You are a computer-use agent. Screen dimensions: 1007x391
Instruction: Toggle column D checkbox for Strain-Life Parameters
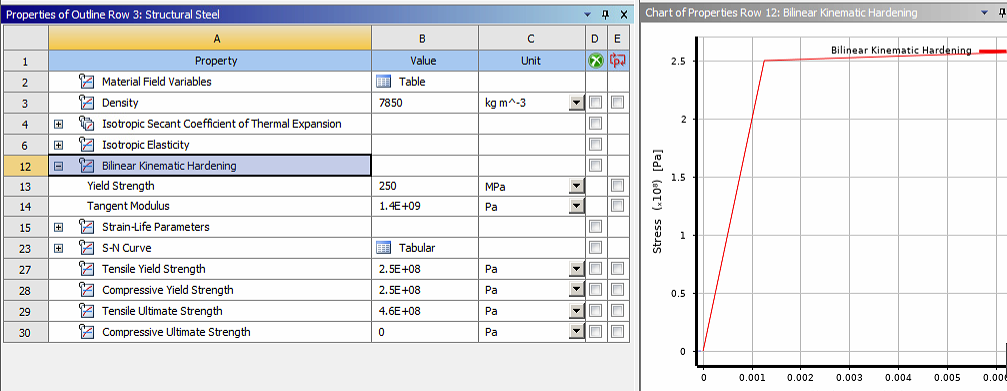(595, 227)
